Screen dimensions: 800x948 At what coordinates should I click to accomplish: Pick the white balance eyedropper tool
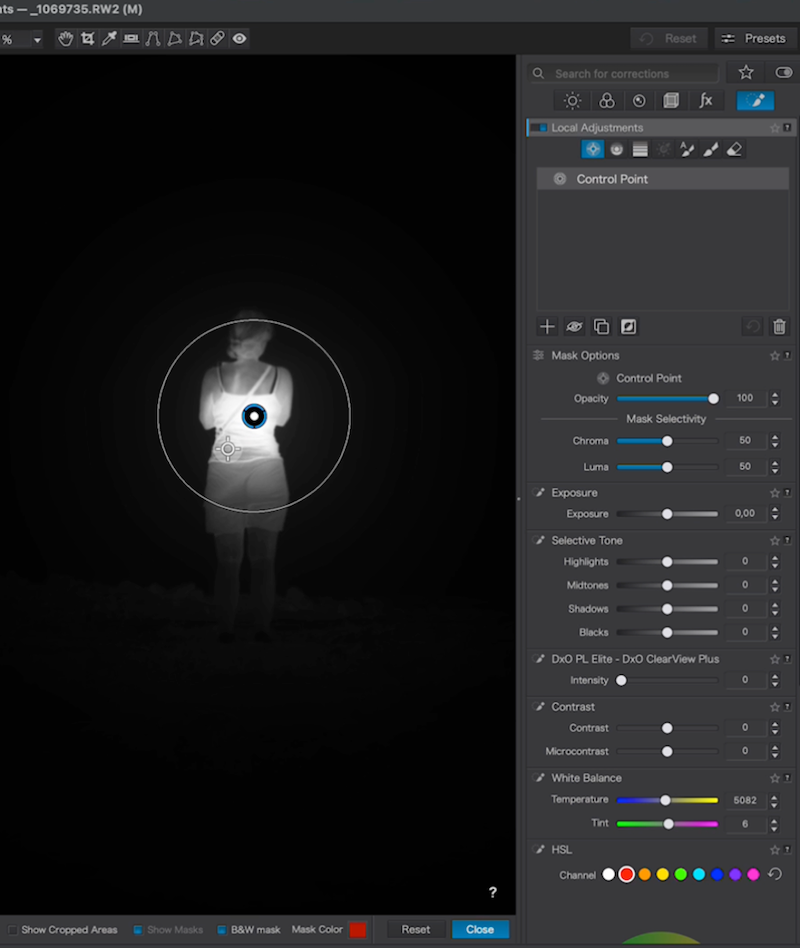tap(109, 39)
